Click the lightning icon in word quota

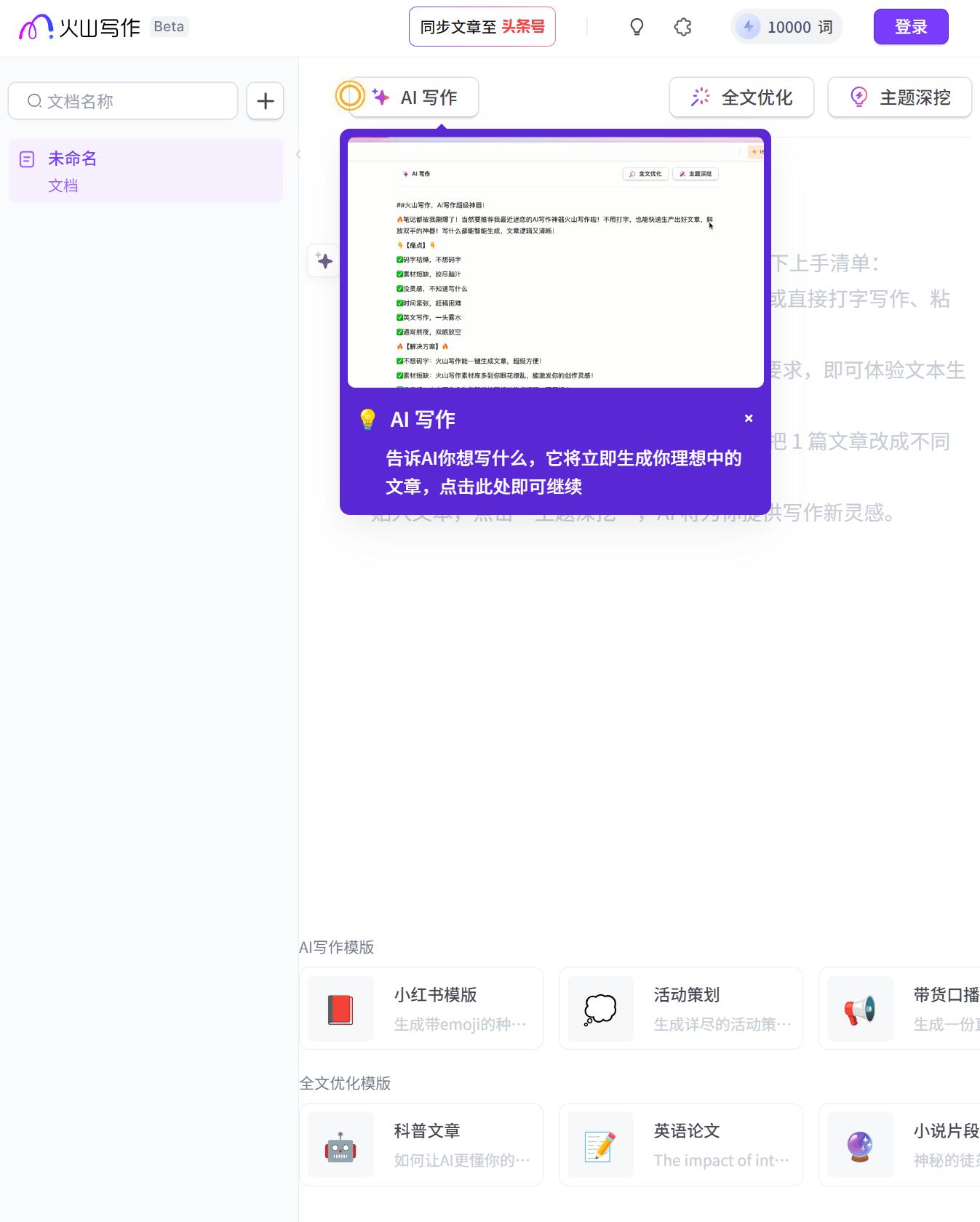tap(748, 27)
